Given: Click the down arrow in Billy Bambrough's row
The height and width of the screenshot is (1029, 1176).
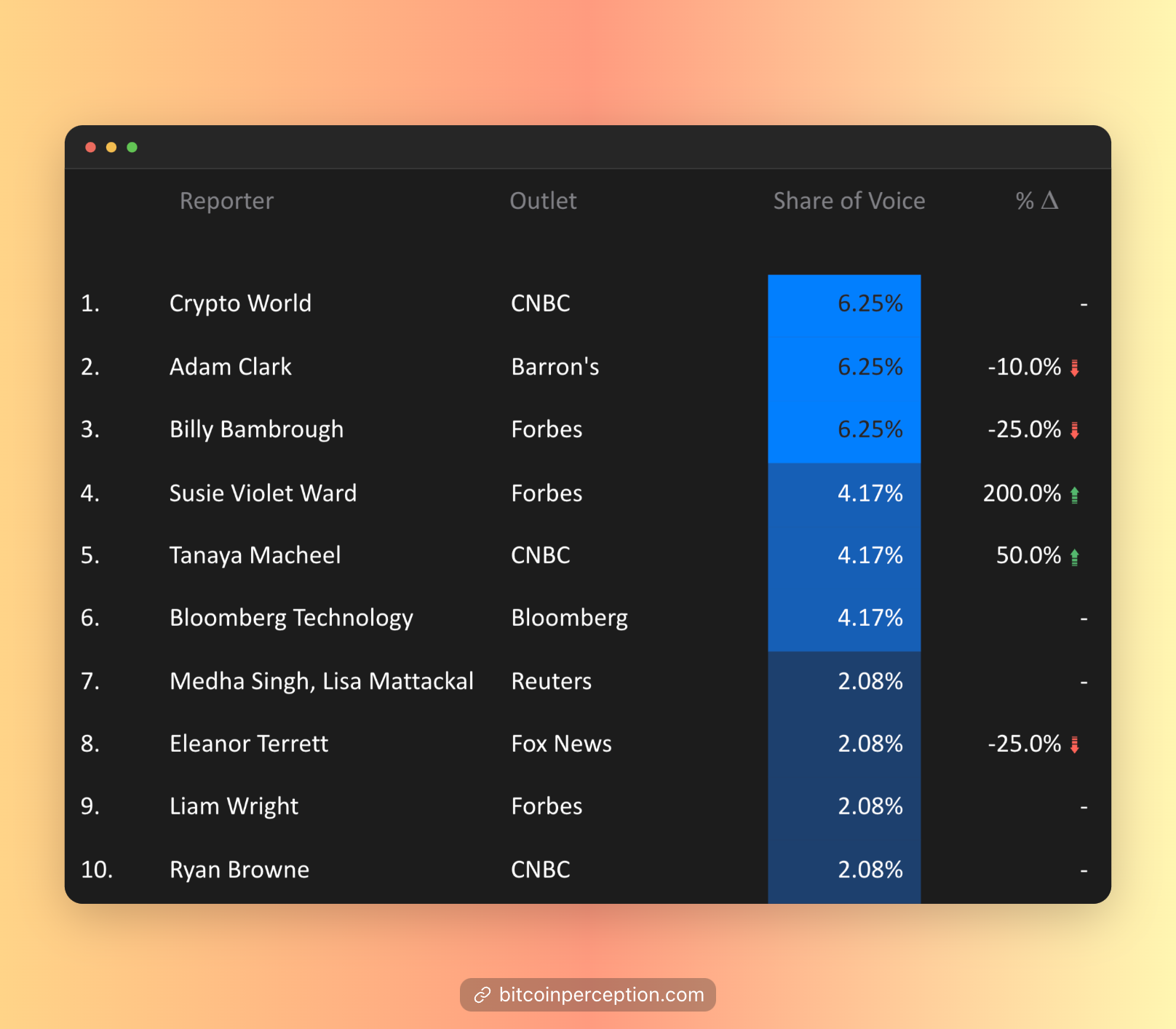Looking at the screenshot, I should point(1074,430).
